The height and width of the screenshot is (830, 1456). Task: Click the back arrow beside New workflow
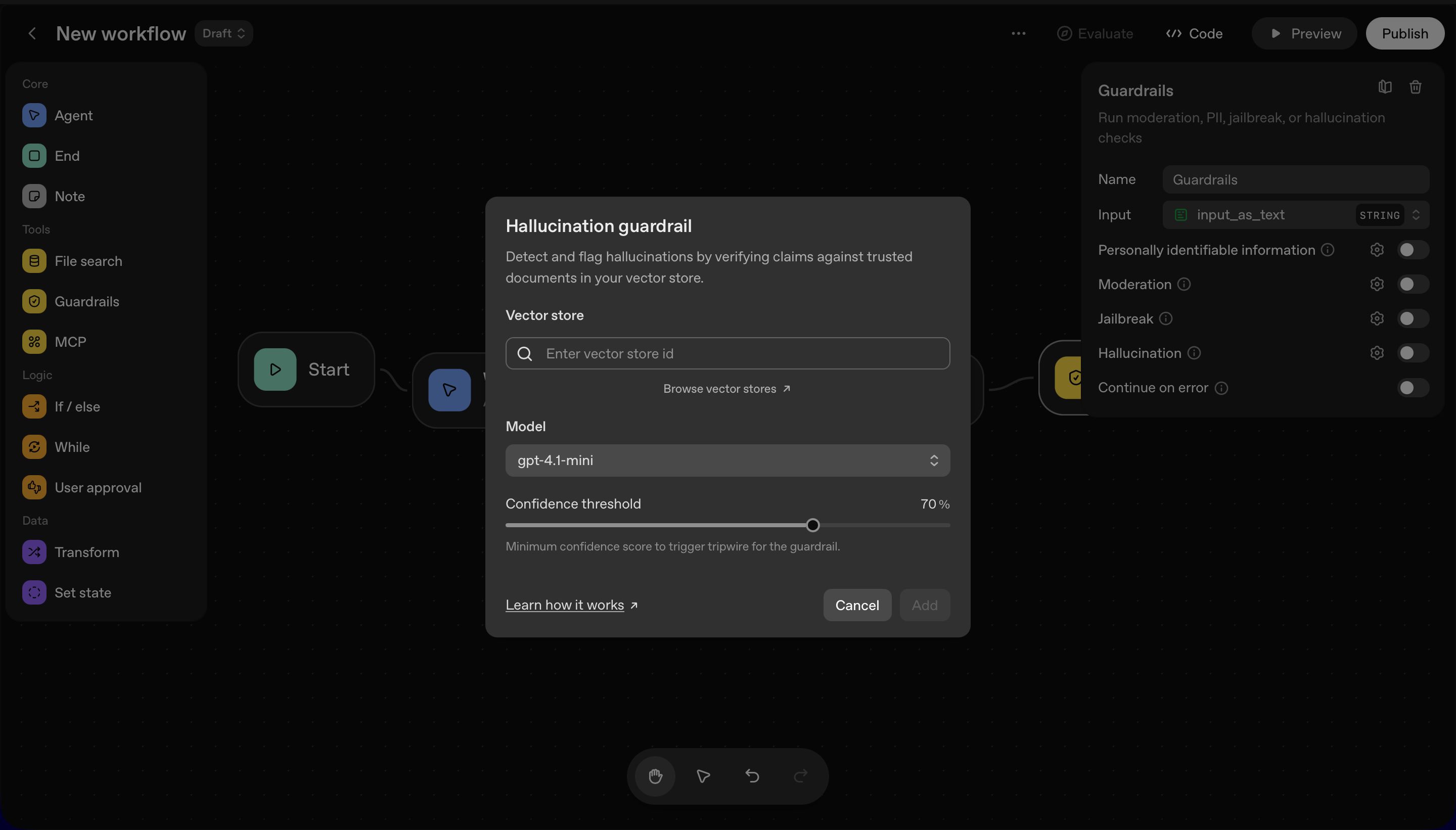click(32, 34)
